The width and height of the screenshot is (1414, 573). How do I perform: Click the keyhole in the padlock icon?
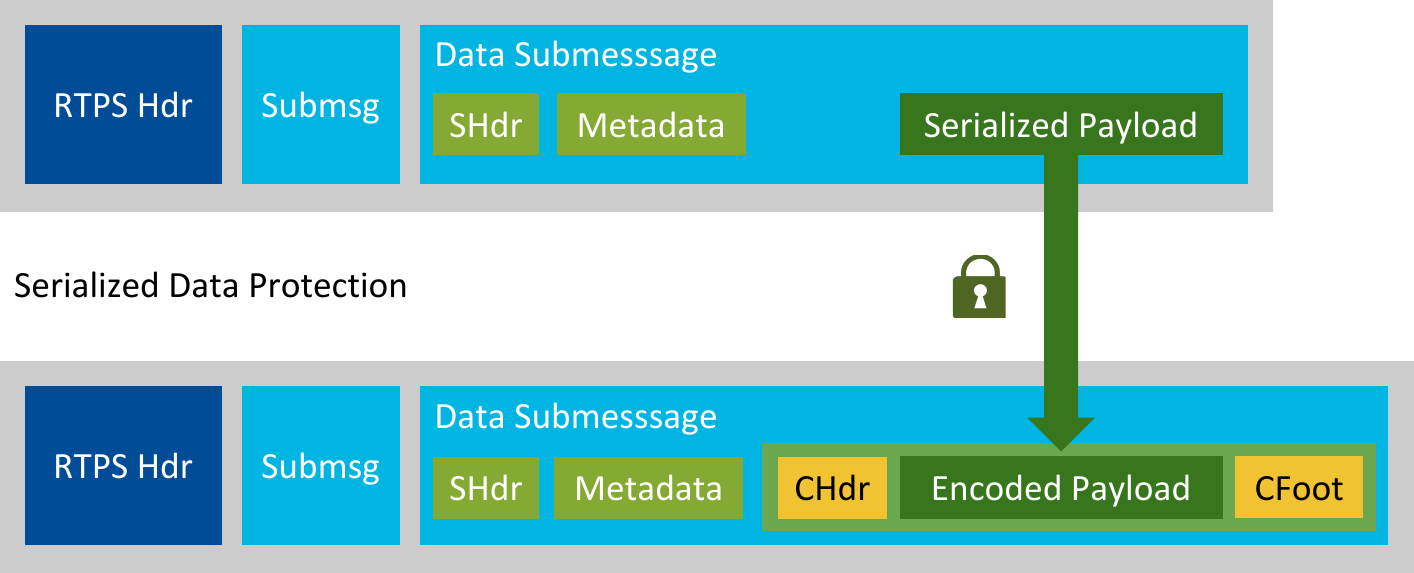[979, 297]
